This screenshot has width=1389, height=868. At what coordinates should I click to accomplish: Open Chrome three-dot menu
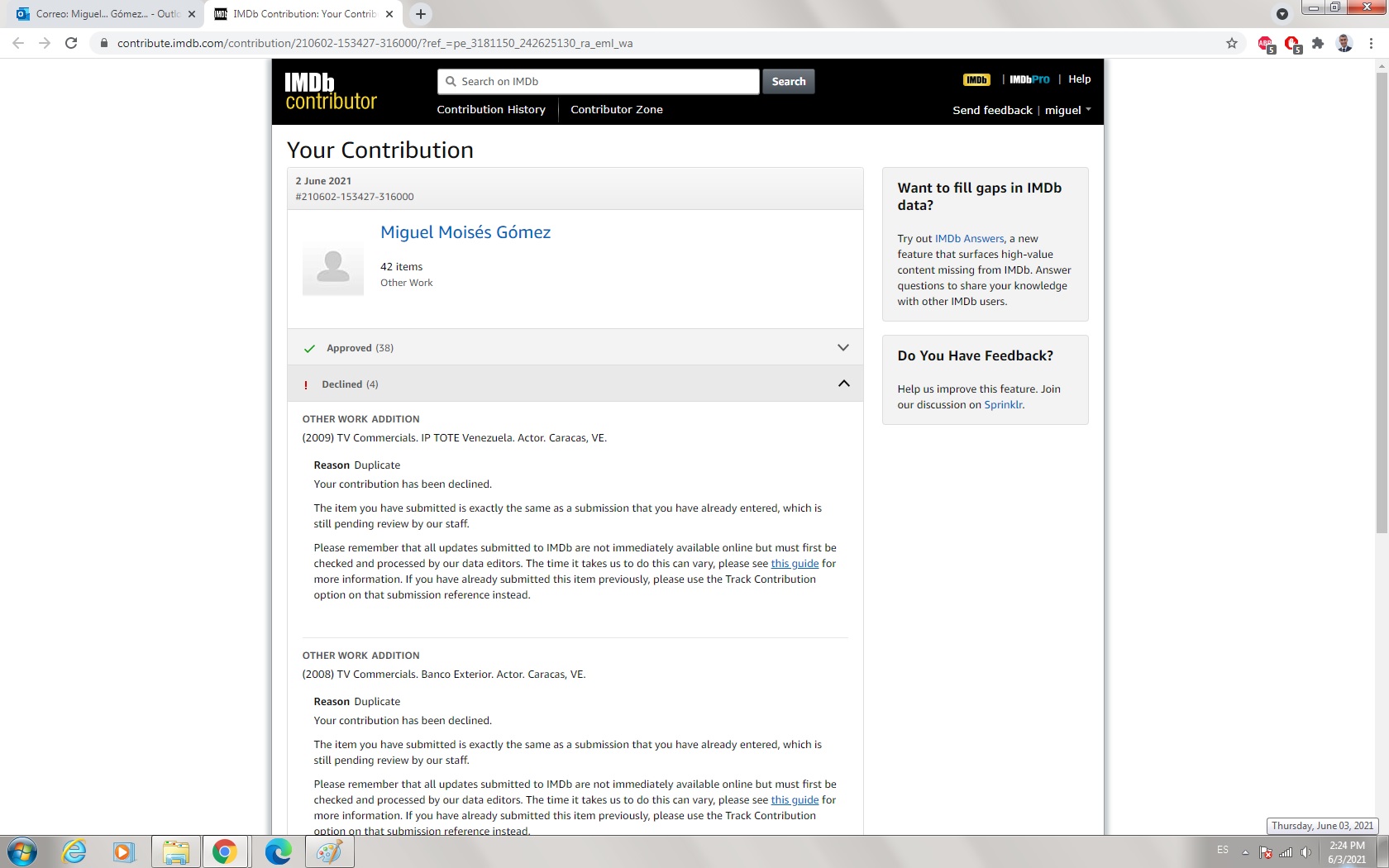tap(1372, 43)
